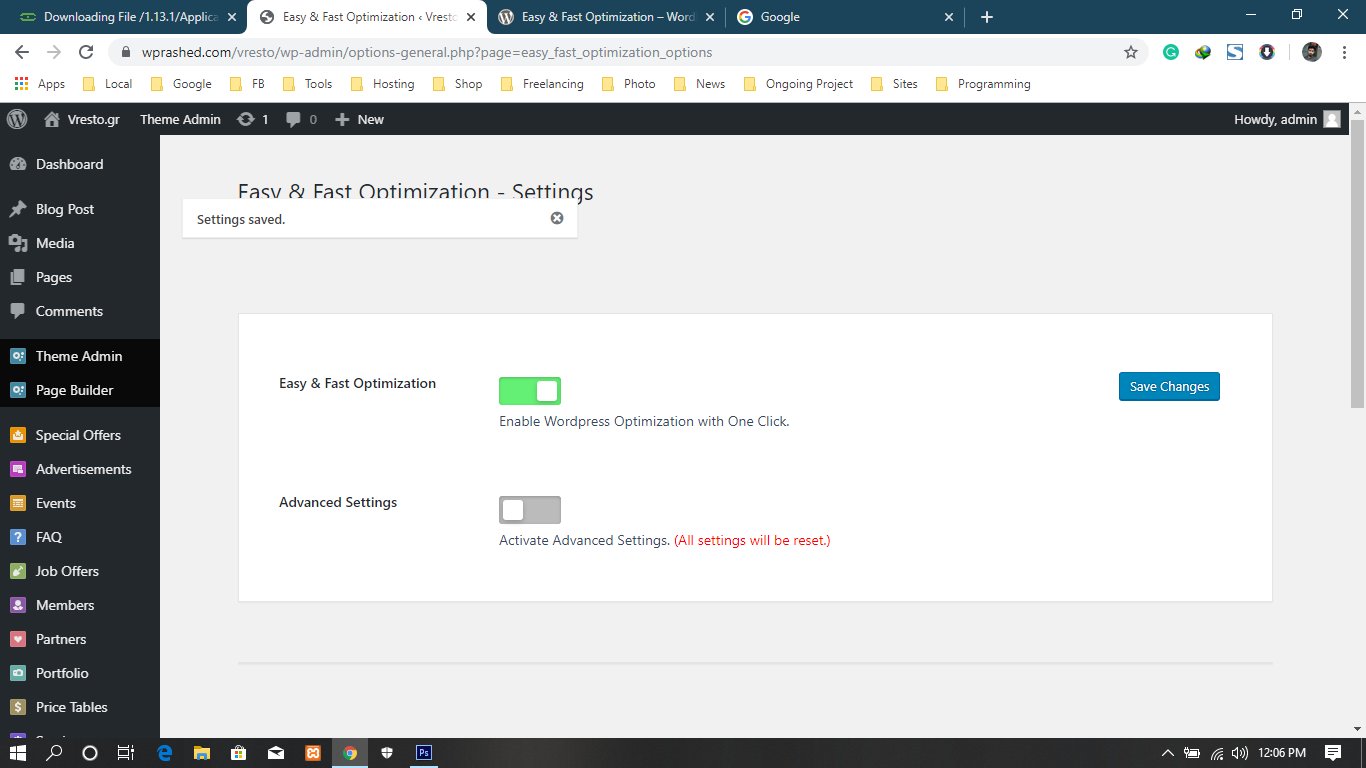Click the Howdy, admin account link
1366x768 pixels.
click(x=1287, y=119)
